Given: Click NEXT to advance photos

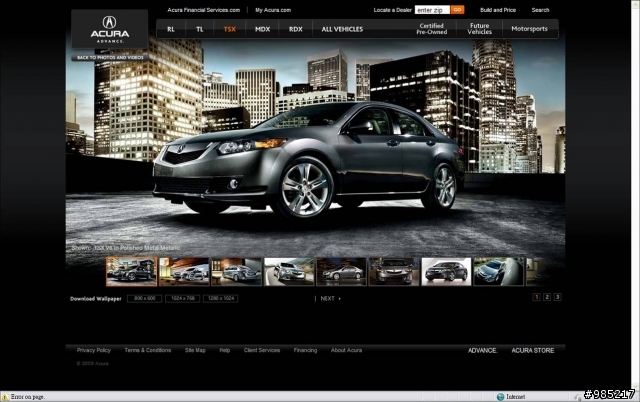Looking at the screenshot, I should pos(330,299).
